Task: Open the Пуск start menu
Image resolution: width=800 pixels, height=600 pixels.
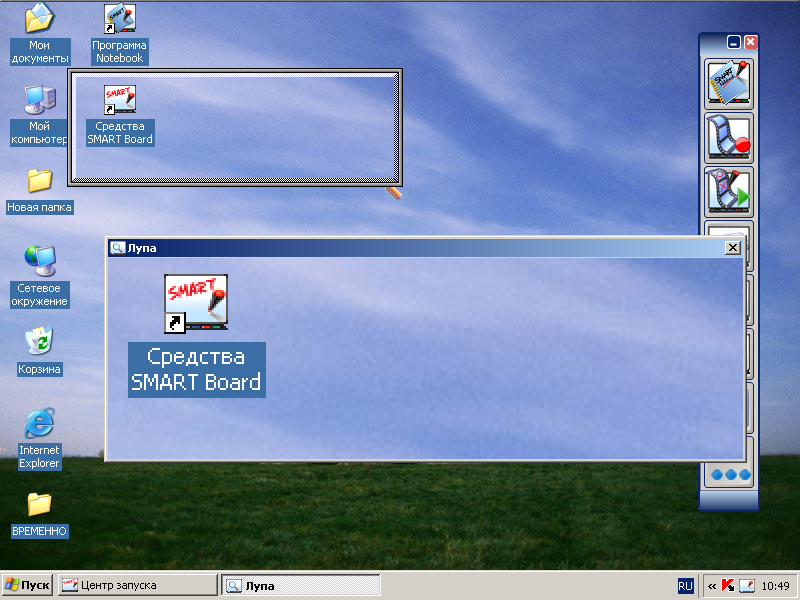Action: tap(27, 585)
